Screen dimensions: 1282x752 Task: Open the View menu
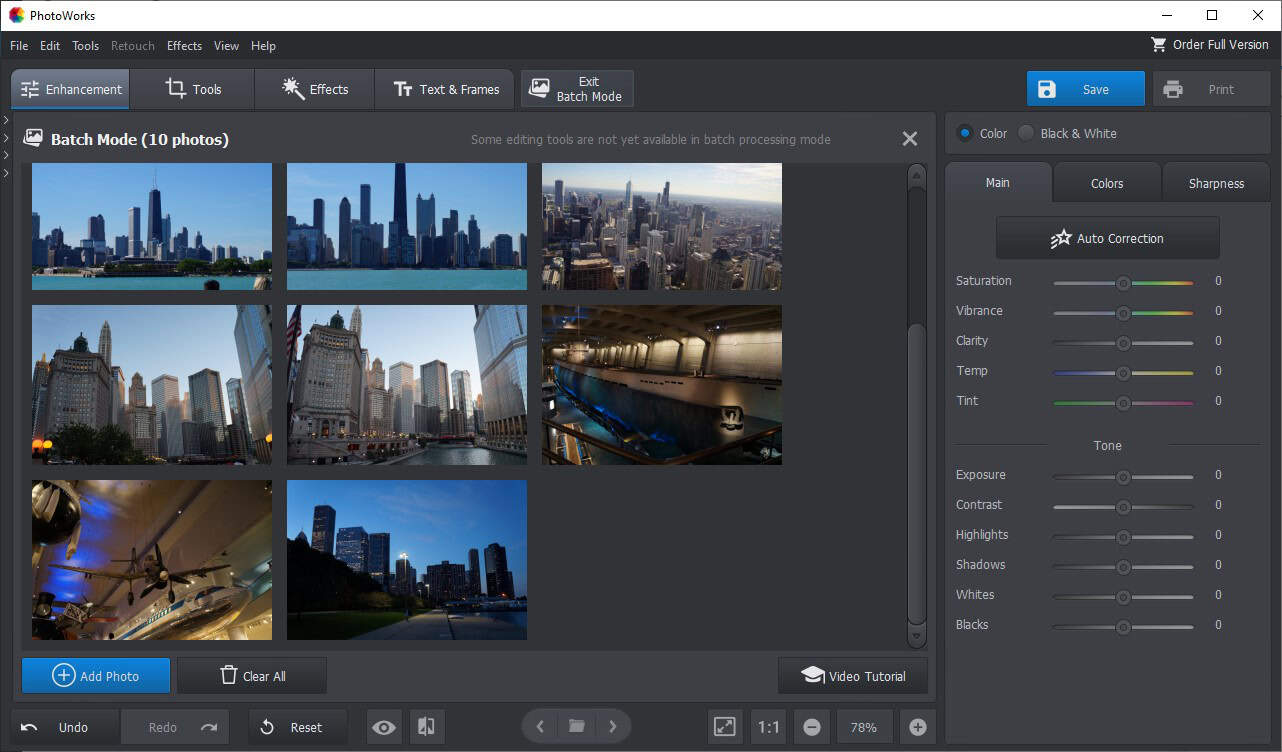[226, 45]
